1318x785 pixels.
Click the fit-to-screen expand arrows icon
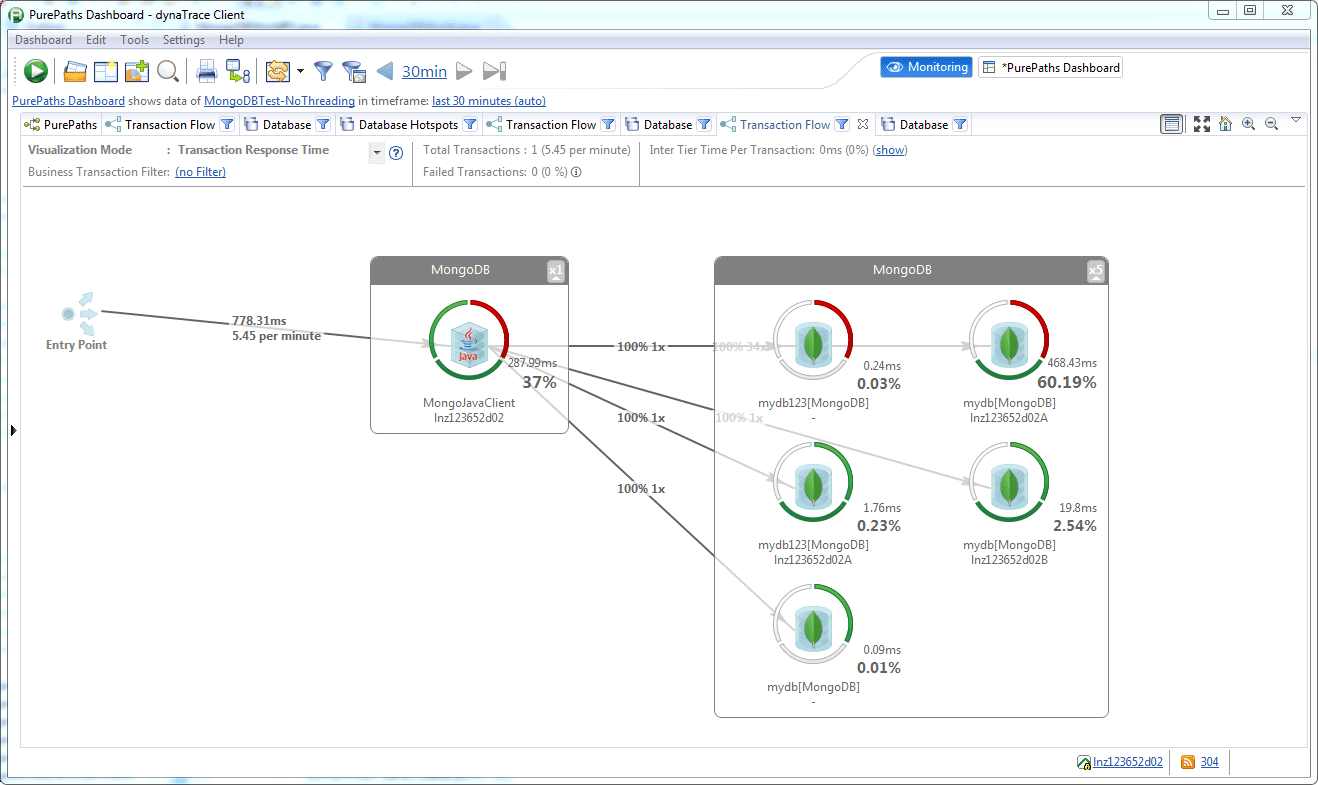coord(1202,124)
